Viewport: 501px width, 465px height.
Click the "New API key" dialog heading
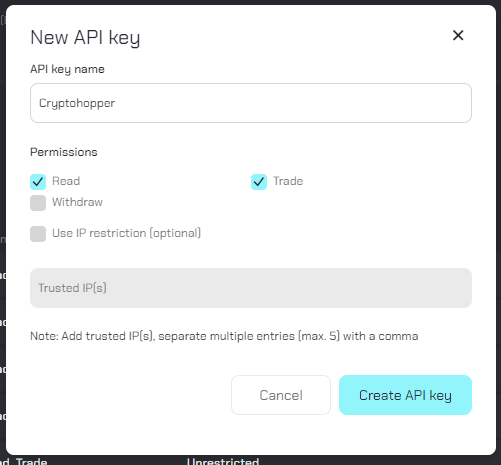pos(85,37)
